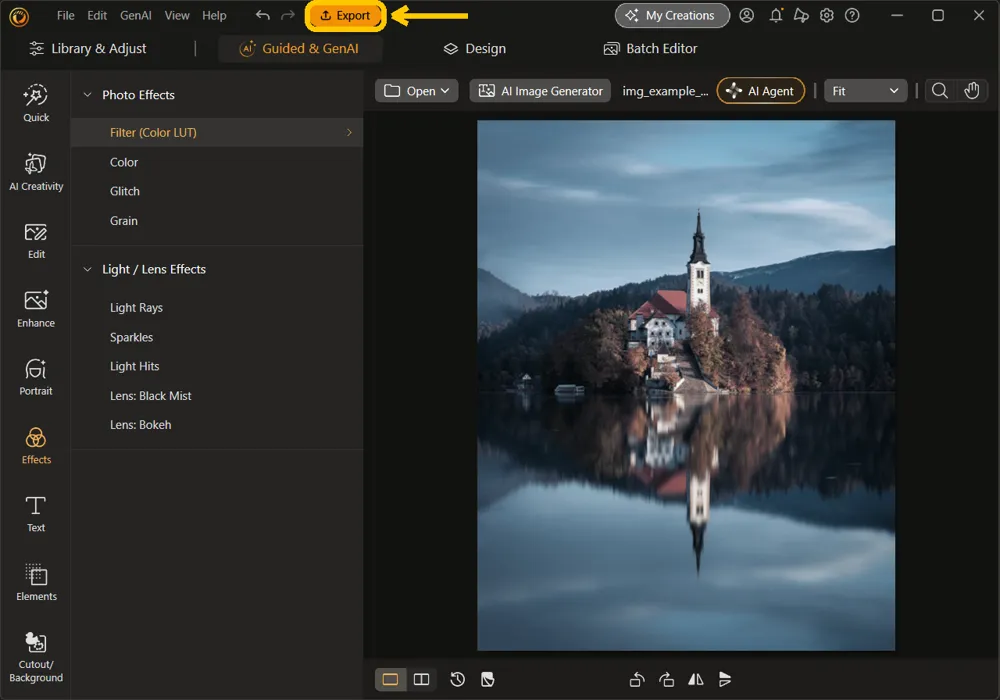Open the Fit zoom level dropdown
Screen dimensions: 1000x700
(864, 91)
